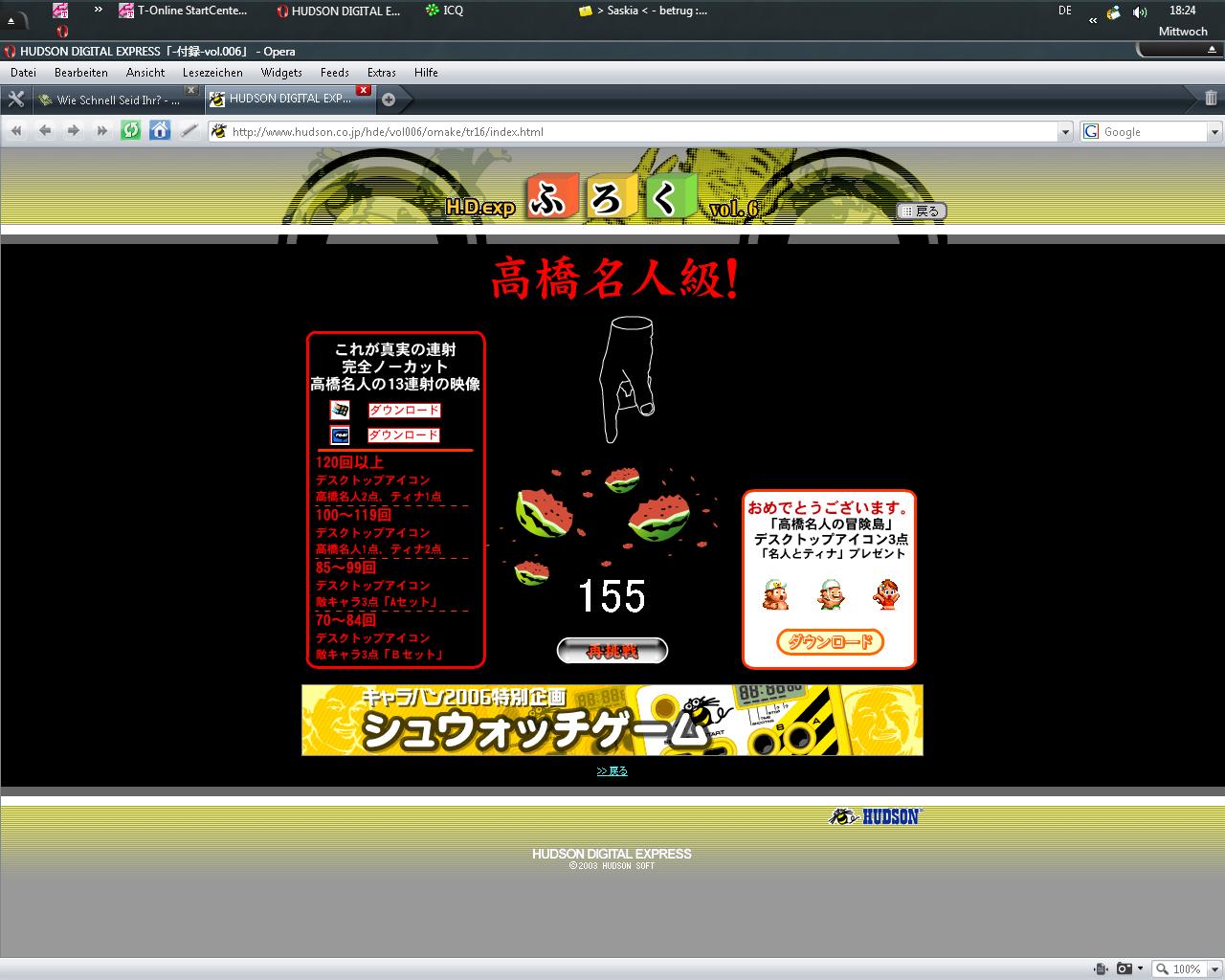Click the 120回以上 reward tier text
Image resolution: width=1225 pixels, height=980 pixels.
click(x=349, y=462)
